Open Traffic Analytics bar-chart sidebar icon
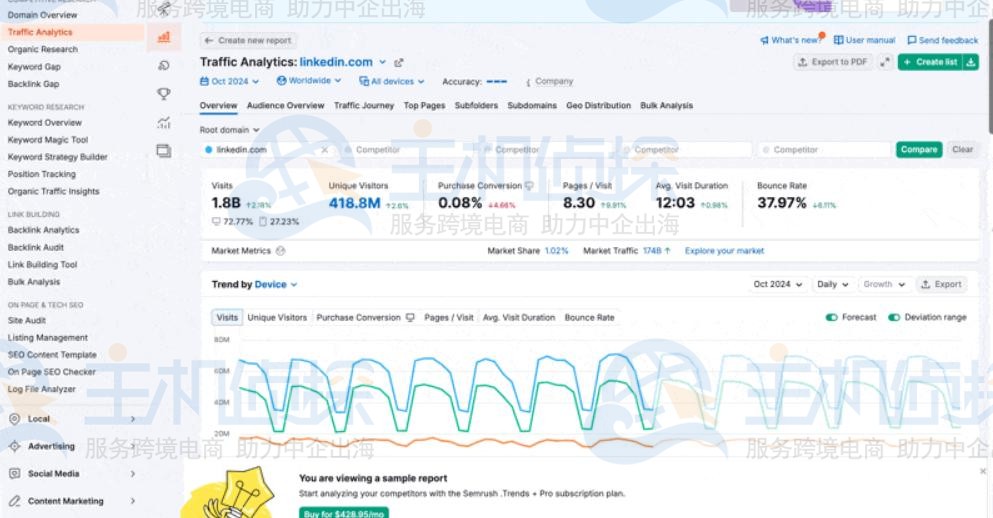Screen dimensions: 993x518 (164, 37)
